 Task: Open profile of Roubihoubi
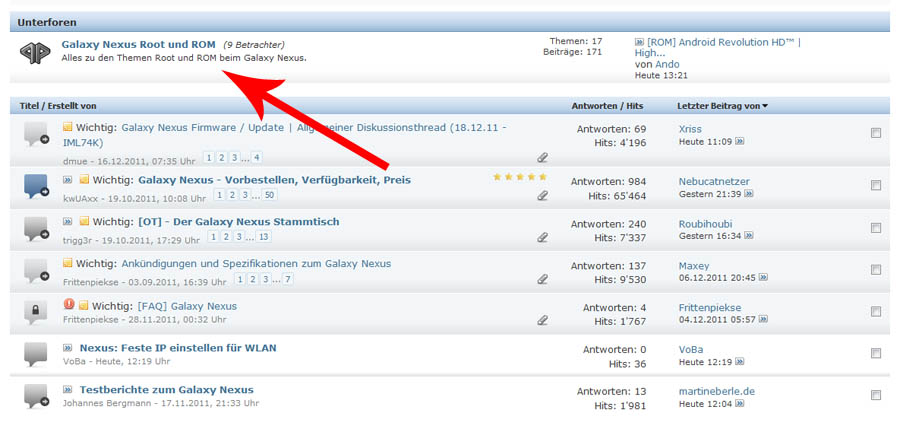(705, 224)
